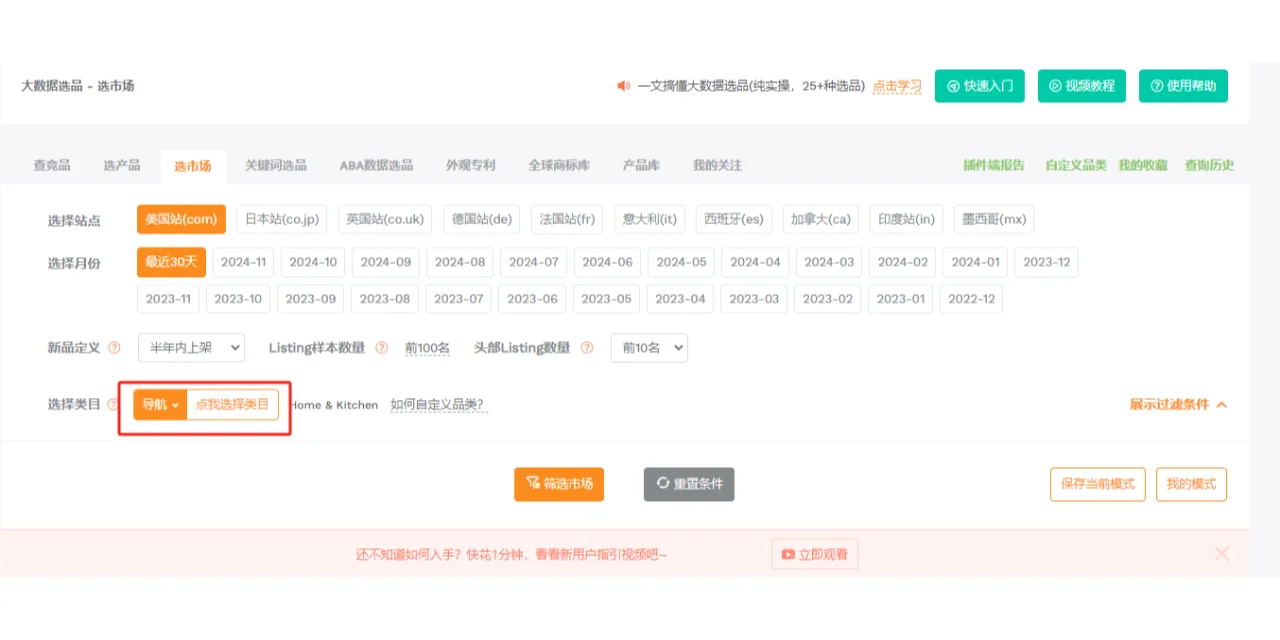
Task: Click the question mark icon beside 新品定义
Action: (x=116, y=347)
